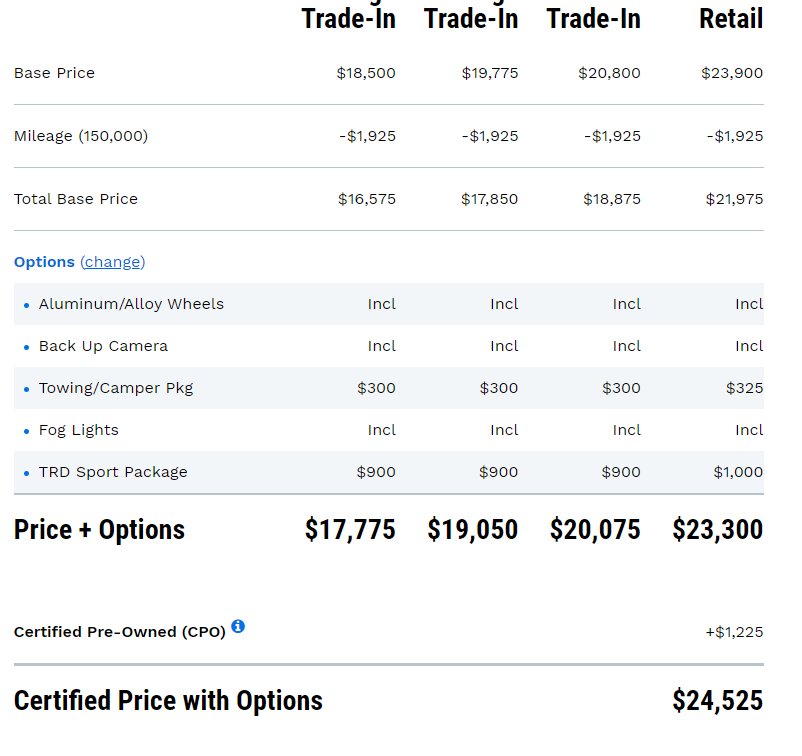Click the $23,300 retail price plus options

click(x=717, y=530)
